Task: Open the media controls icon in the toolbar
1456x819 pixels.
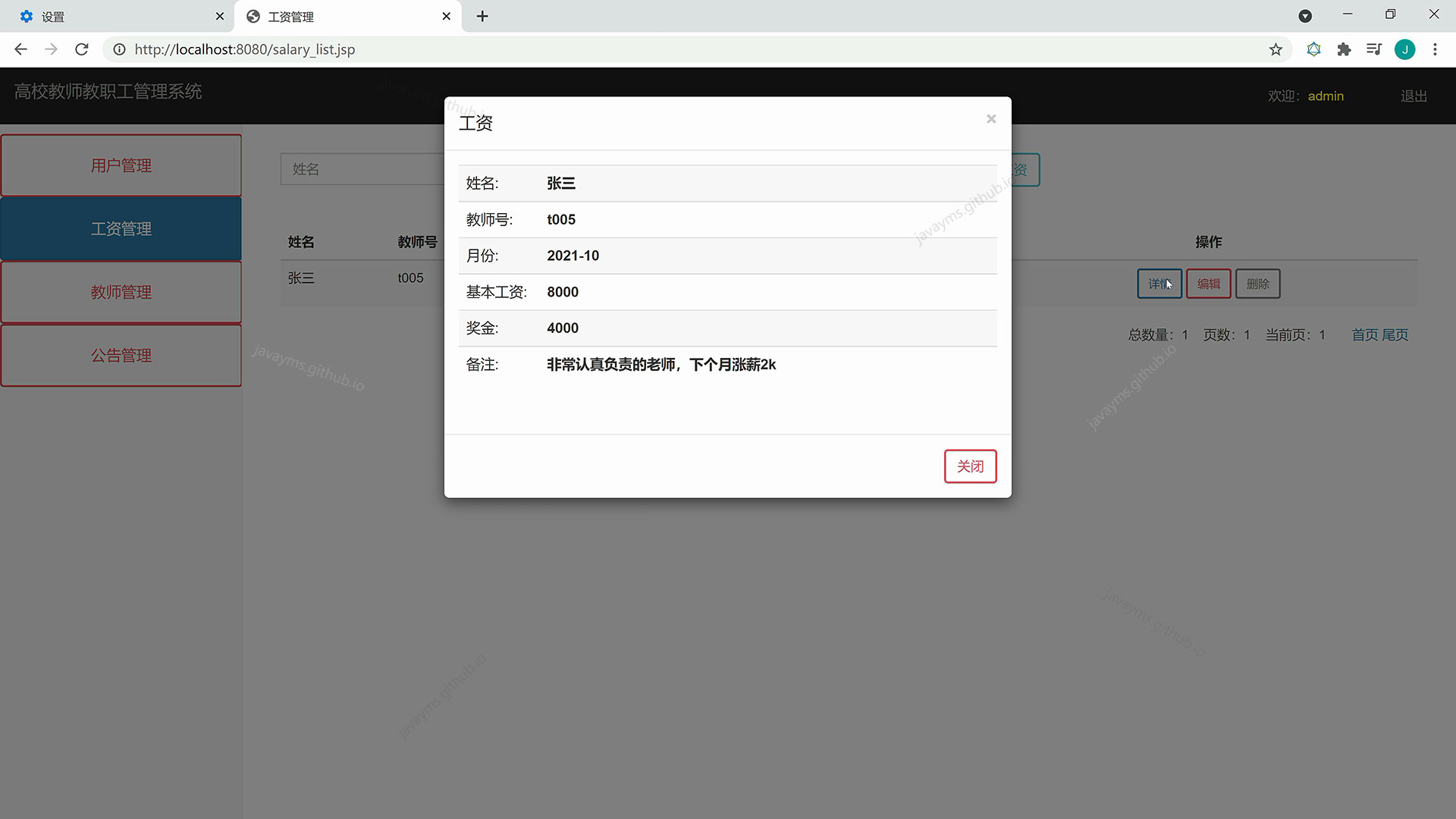Action: tap(1374, 49)
